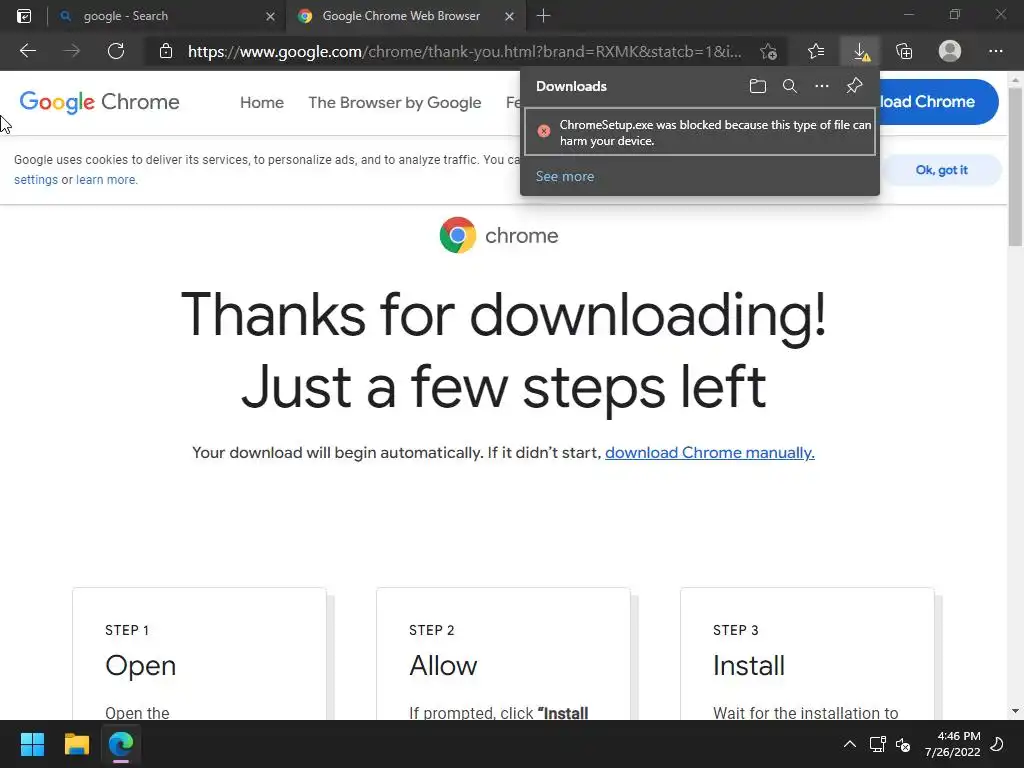Open the cookie settings link
This screenshot has width=1024, height=768.
[x=36, y=180]
